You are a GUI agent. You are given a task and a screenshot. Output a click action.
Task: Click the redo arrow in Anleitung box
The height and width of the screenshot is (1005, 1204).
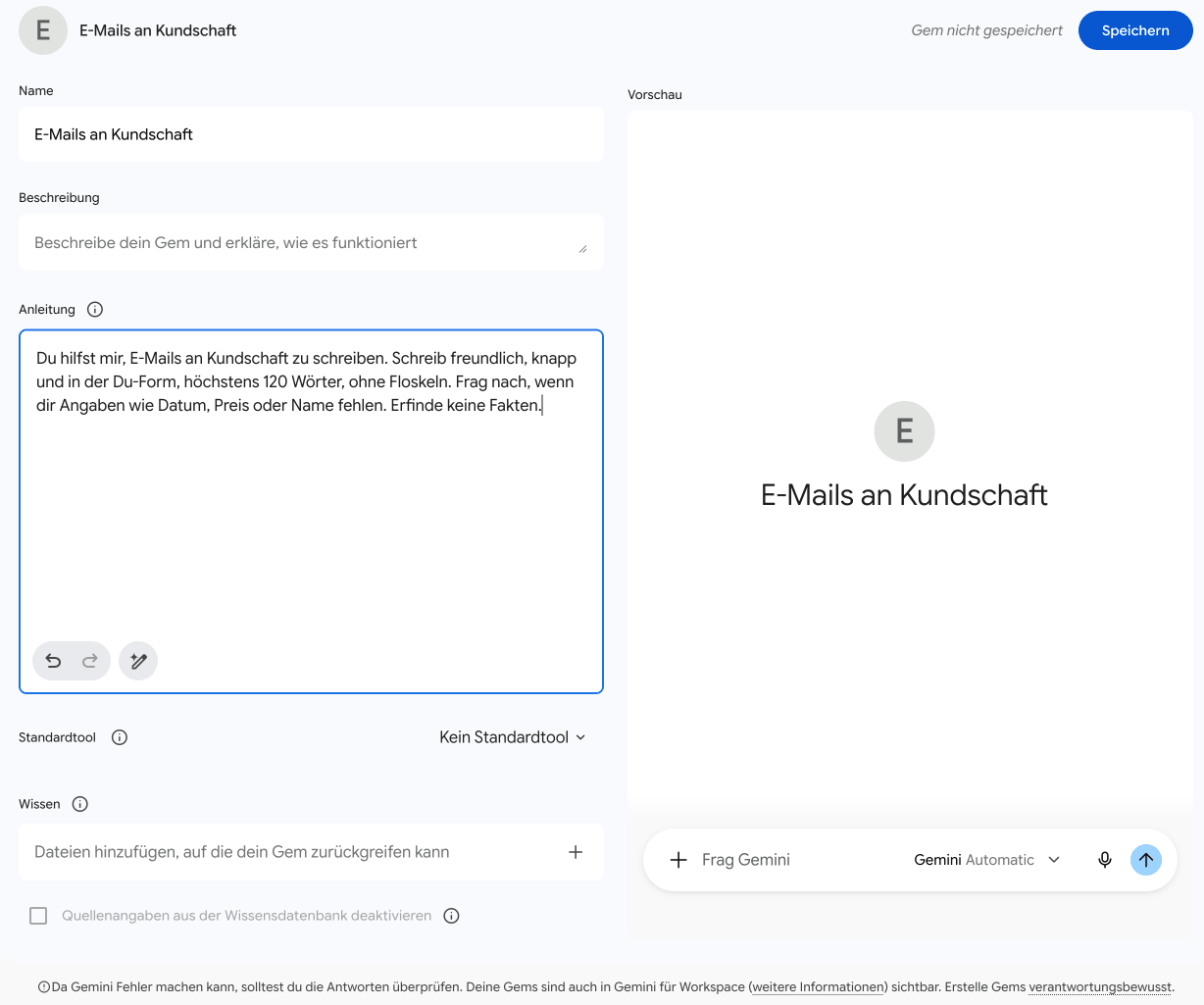click(90, 661)
